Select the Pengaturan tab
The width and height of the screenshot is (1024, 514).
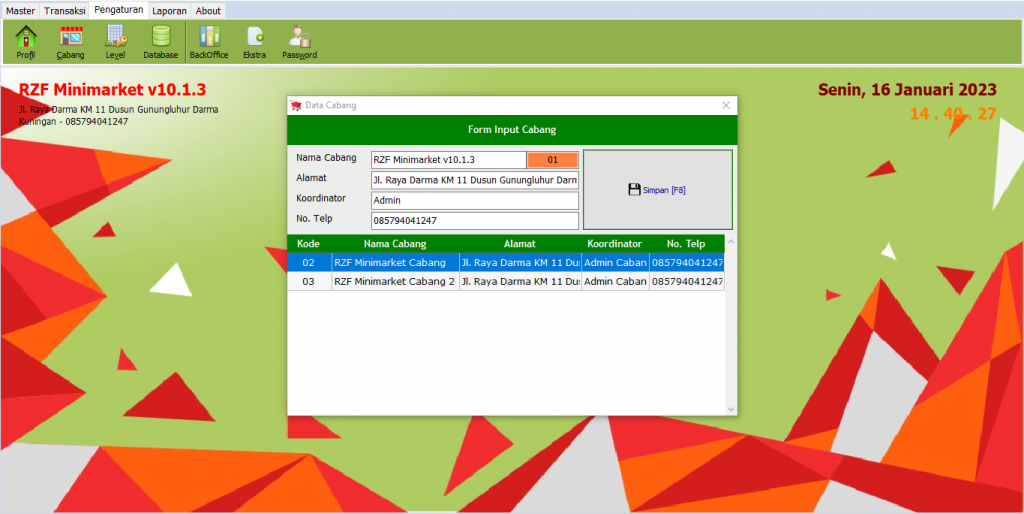click(119, 10)
